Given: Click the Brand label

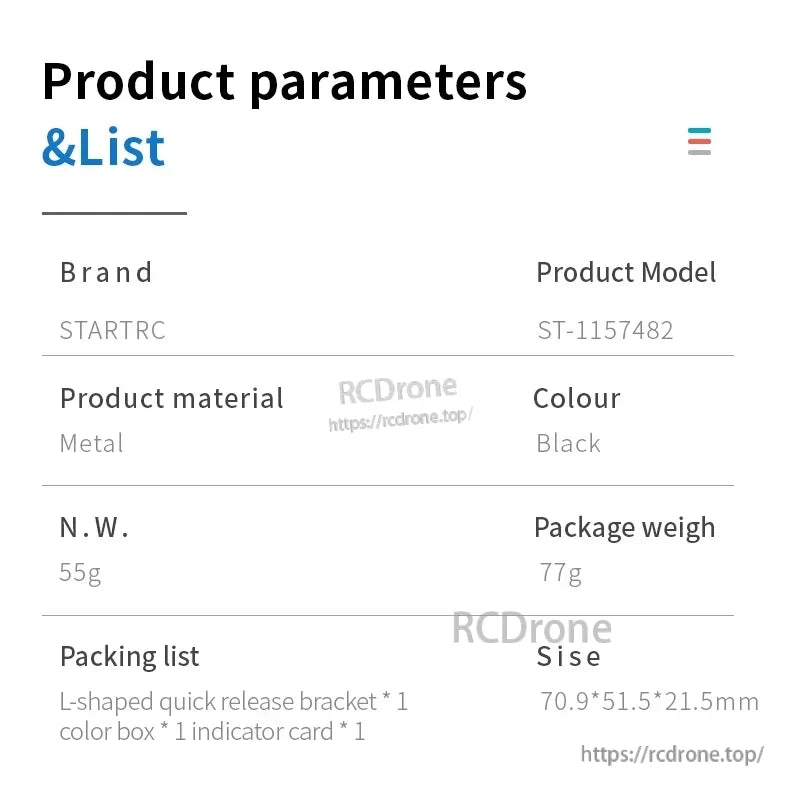Looking at the screenshot, I should 106,272.
